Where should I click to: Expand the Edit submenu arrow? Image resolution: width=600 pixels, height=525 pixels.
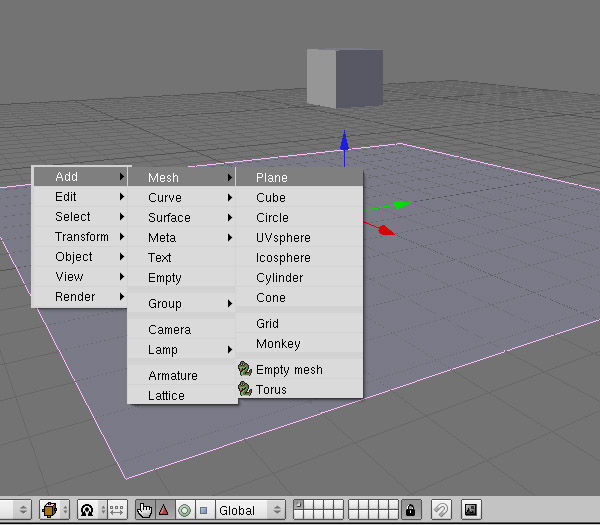(x=122, y=197)
